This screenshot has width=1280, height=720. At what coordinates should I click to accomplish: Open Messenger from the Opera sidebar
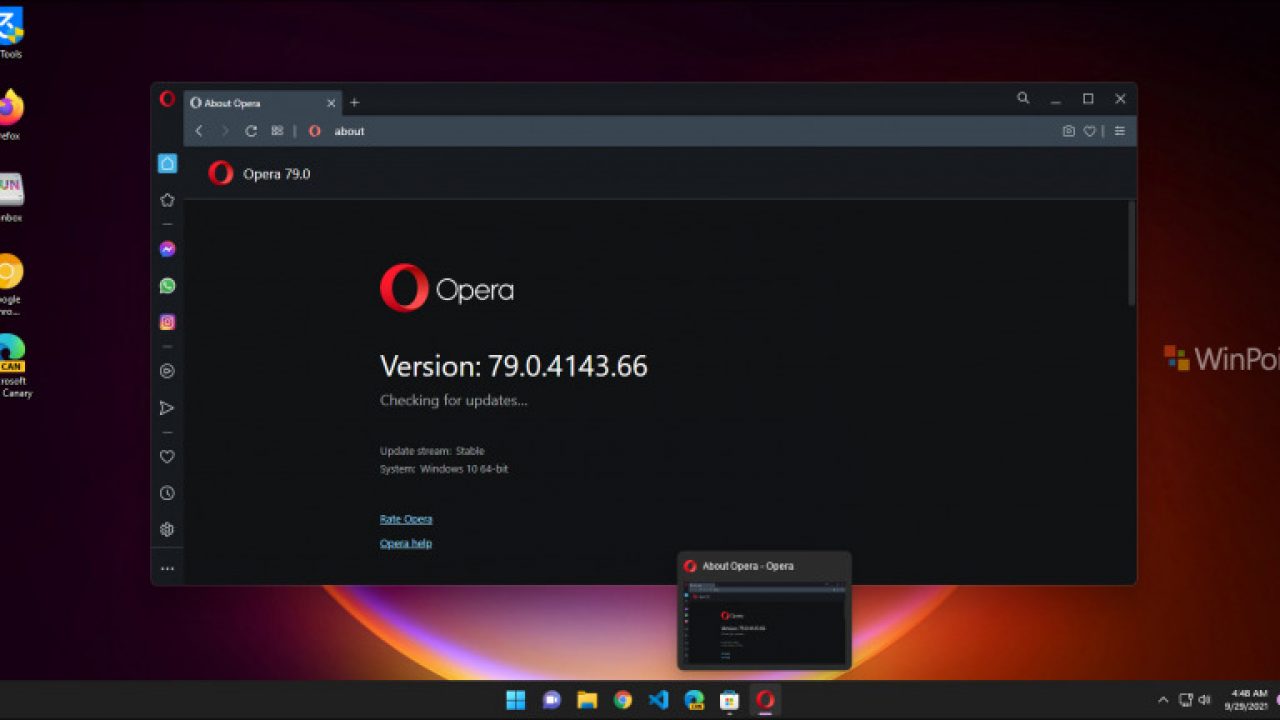pyautogui.click(x=167, y=249)
